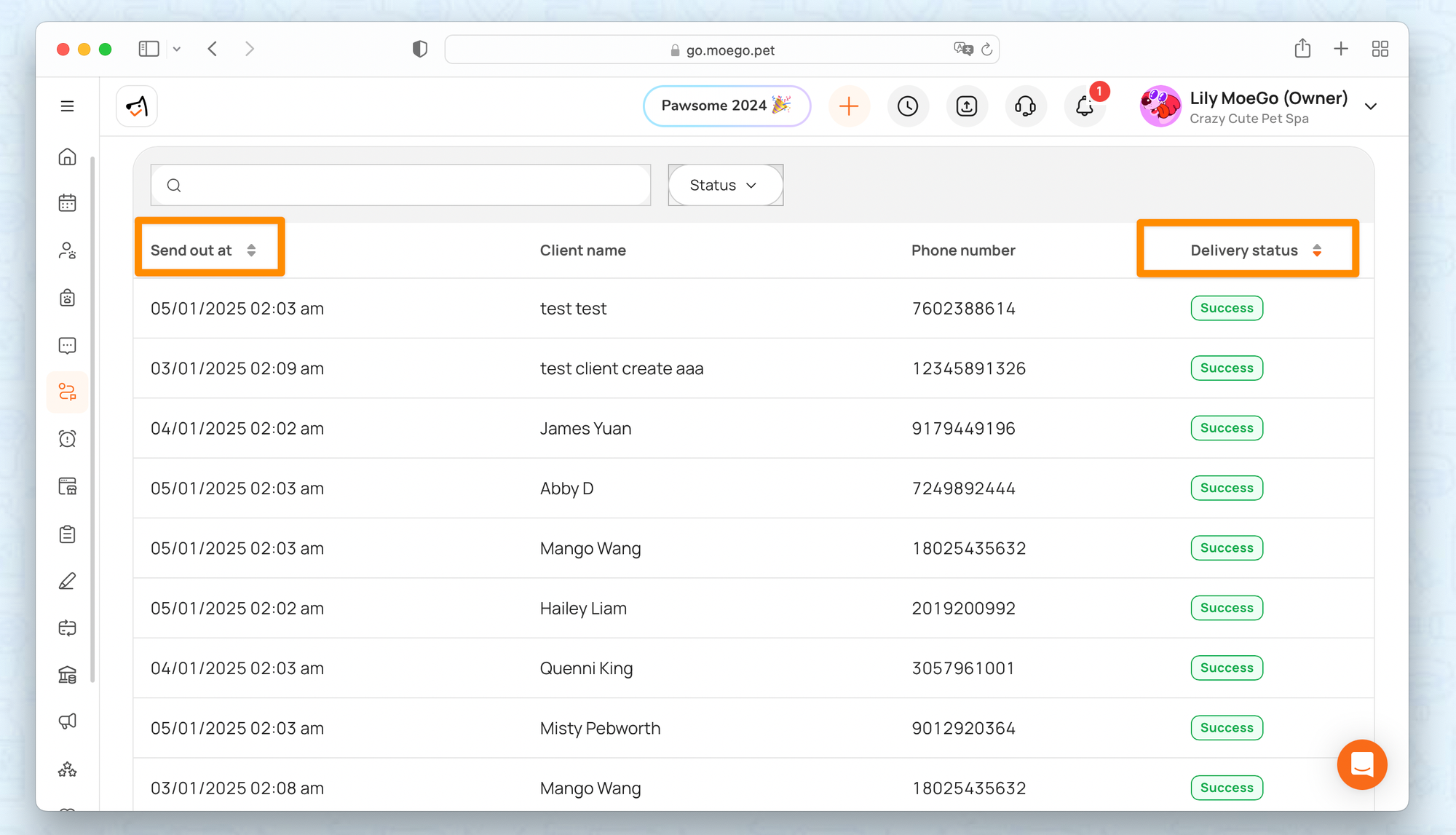
Task: Click the notification bell icon
Action: coord(1084,106)
